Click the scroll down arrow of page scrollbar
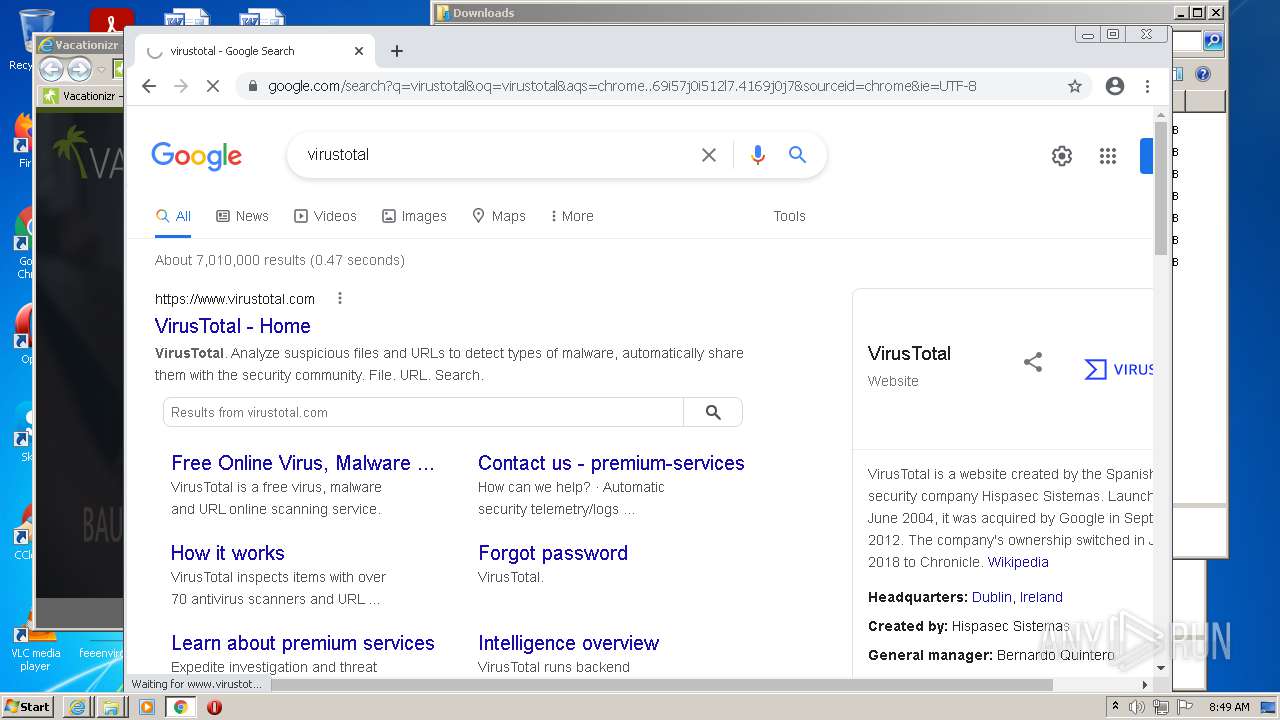1280x720 pixels. [x=1161, y=668]
